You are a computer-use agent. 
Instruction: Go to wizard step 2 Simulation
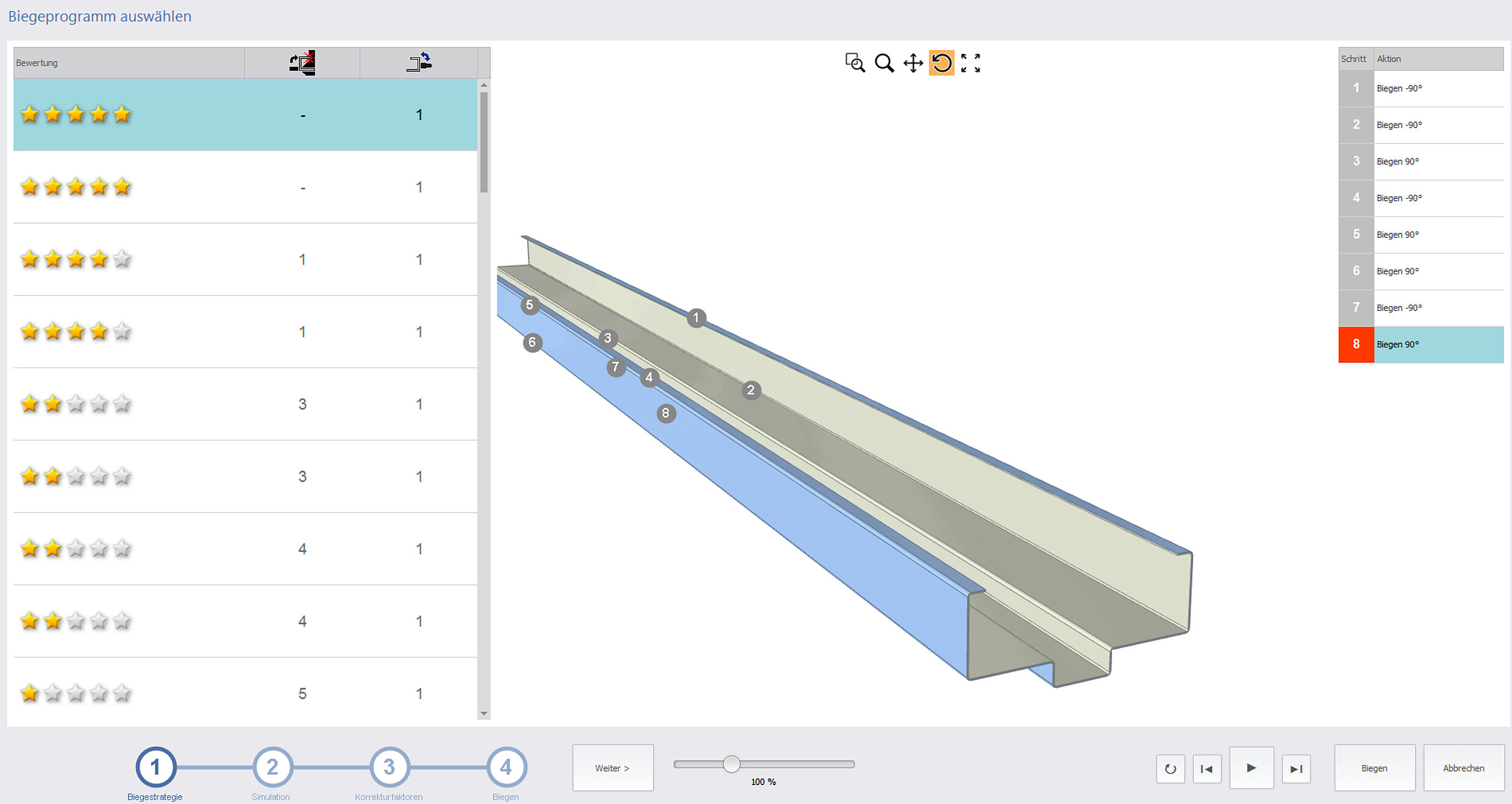pyautogui.click(x=272, y=767)
